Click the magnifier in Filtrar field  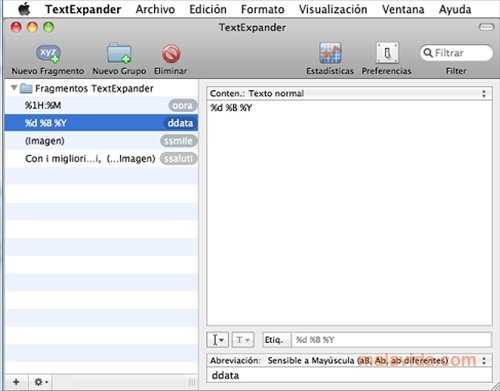[428, 53]
